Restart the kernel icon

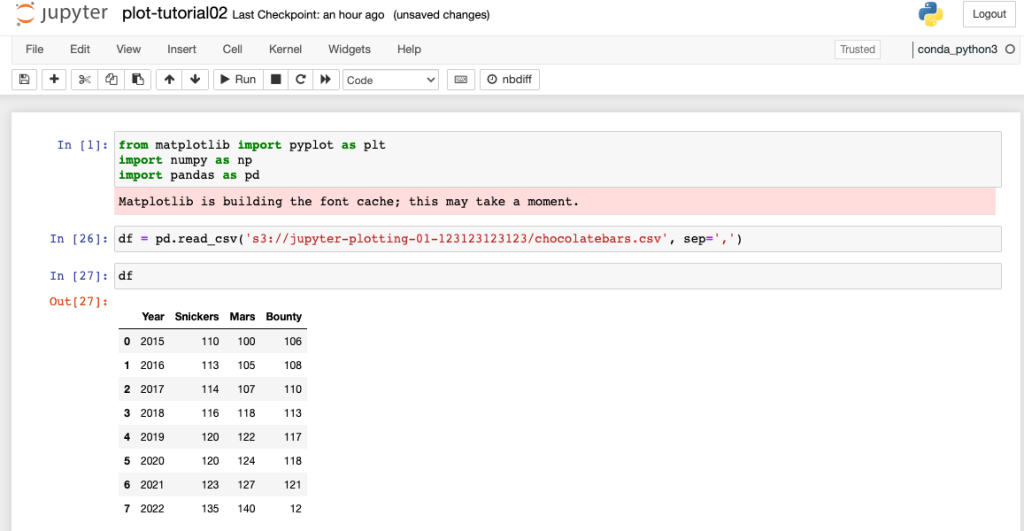[299, 79]
